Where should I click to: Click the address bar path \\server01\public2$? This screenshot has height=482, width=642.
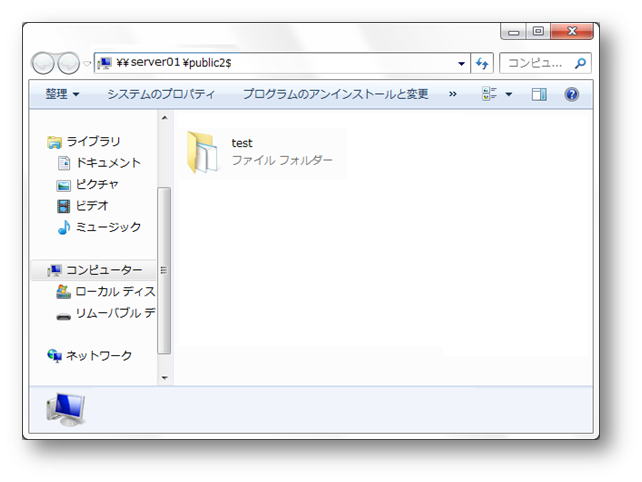pos(174,63)
